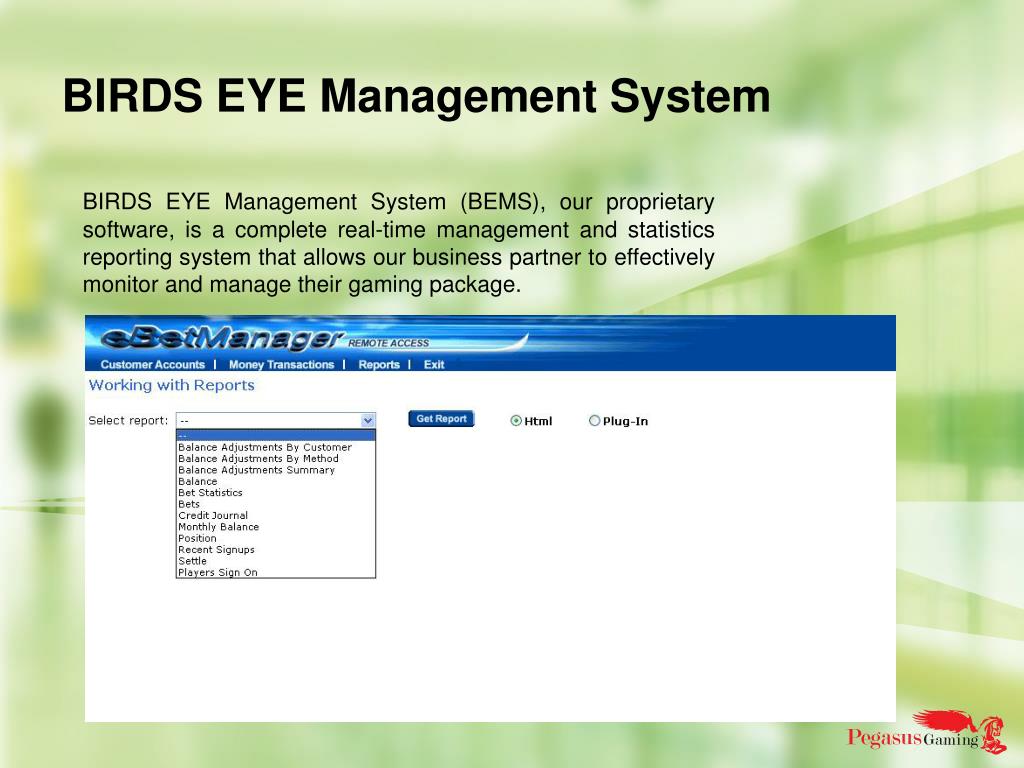Select the 'Bets' report option
Image resolution: width=1024 pixels, height=768 pixels.
(276, 504)
